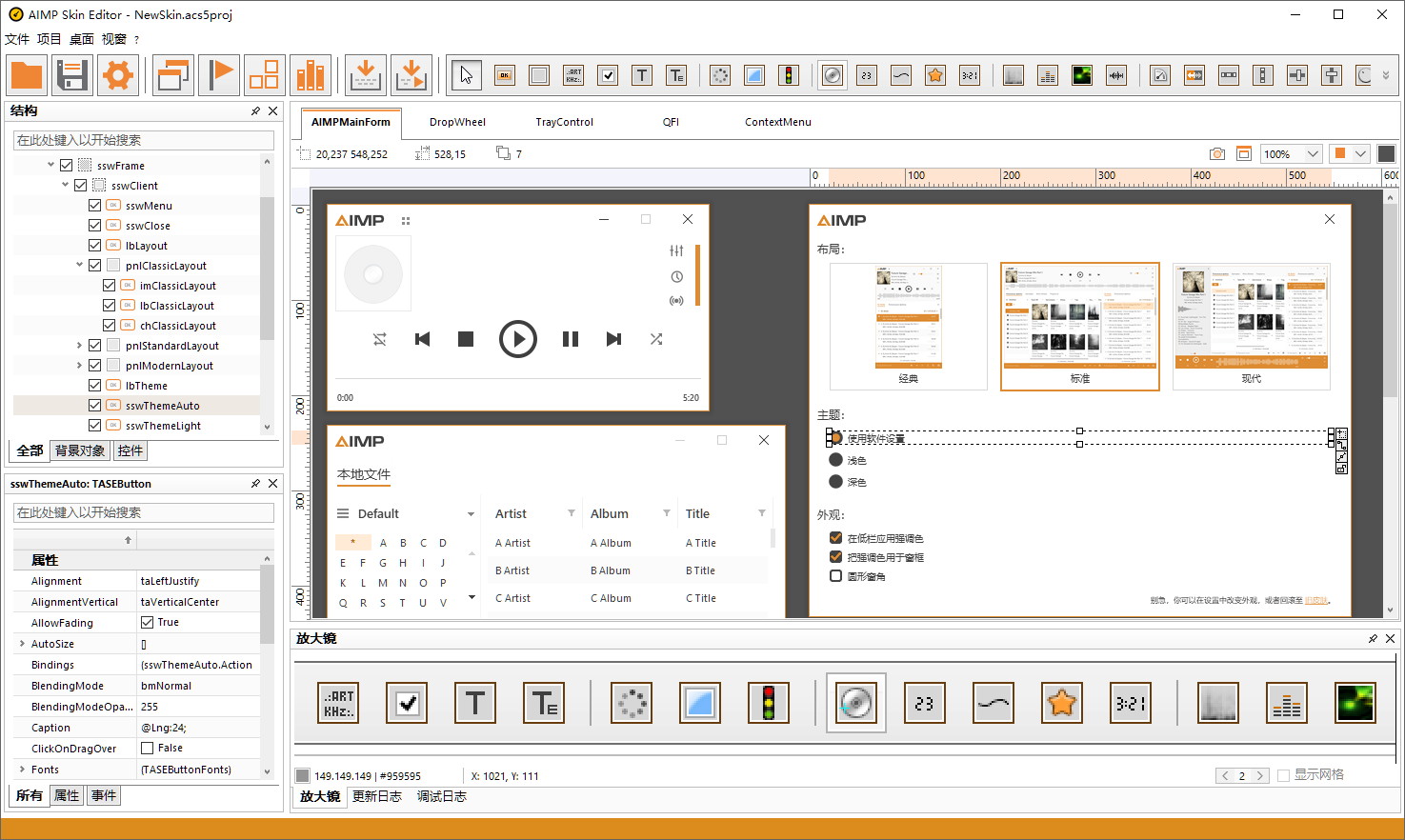Screen dimensions: 1405x840
Task: Toggle the lbLayout checkbox
Action: pos(94,245)
